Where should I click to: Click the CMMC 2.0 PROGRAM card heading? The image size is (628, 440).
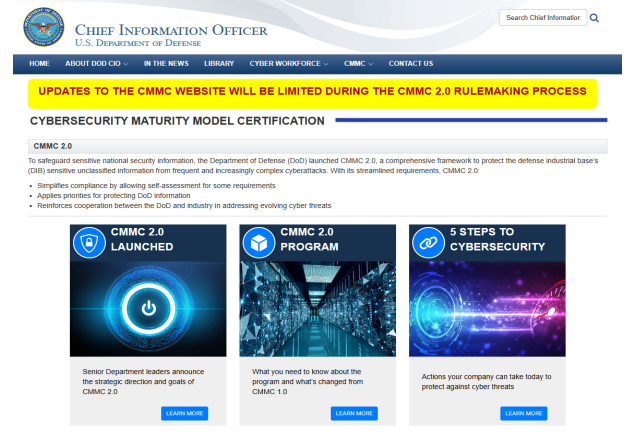(310, 239)
